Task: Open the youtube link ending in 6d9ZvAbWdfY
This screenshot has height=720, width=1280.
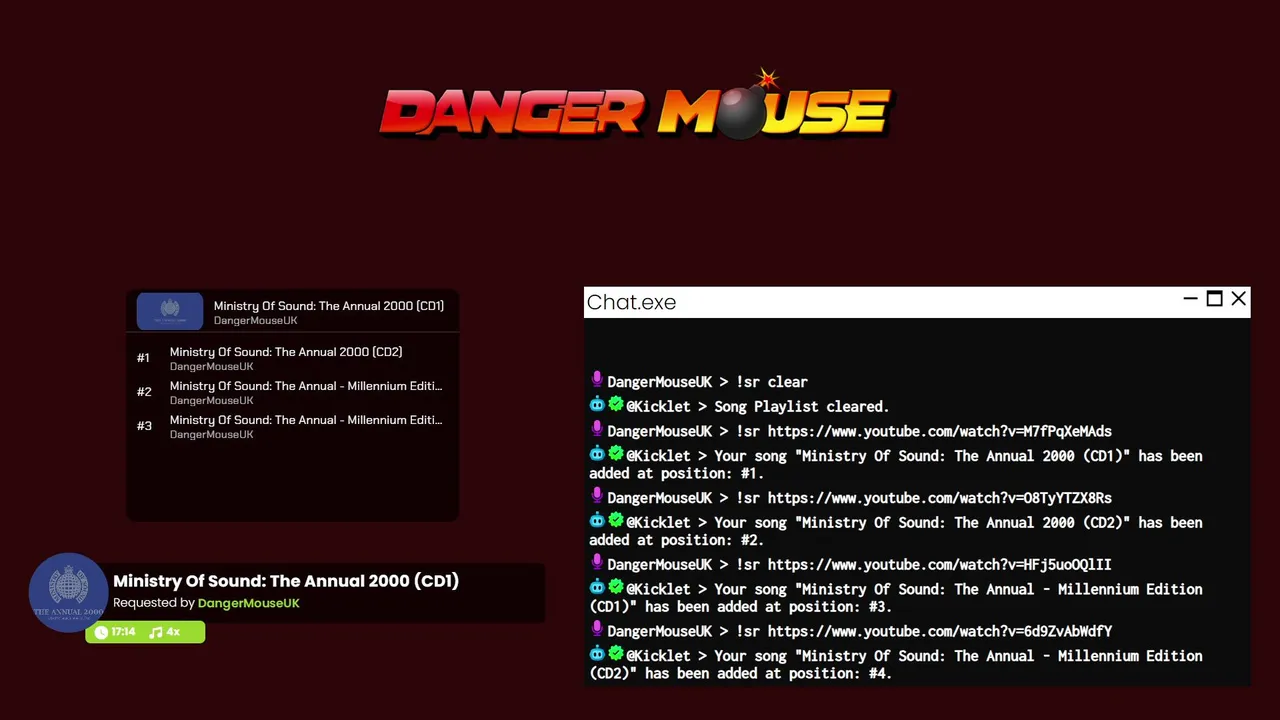Action: click(939, 631)
